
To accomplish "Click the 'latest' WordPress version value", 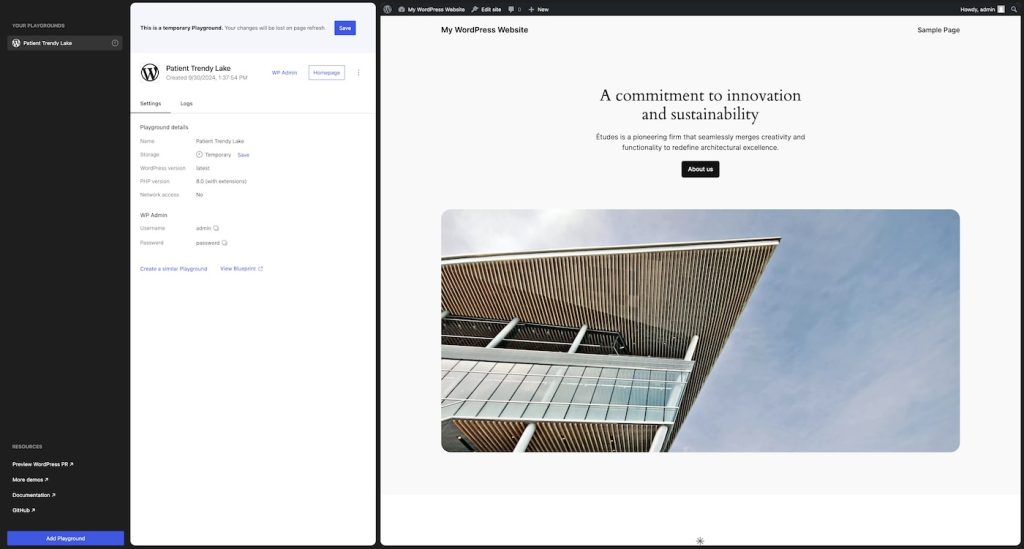I will click(202, 168).
